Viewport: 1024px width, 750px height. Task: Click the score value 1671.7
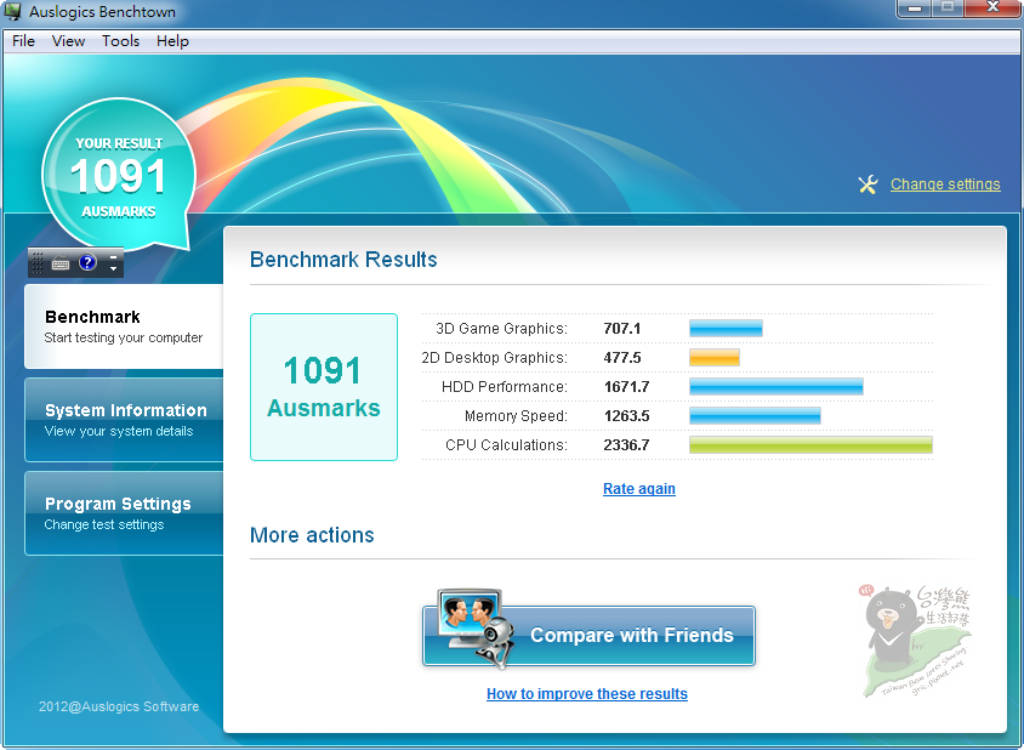pyautogui.click(x=626, y=387)
